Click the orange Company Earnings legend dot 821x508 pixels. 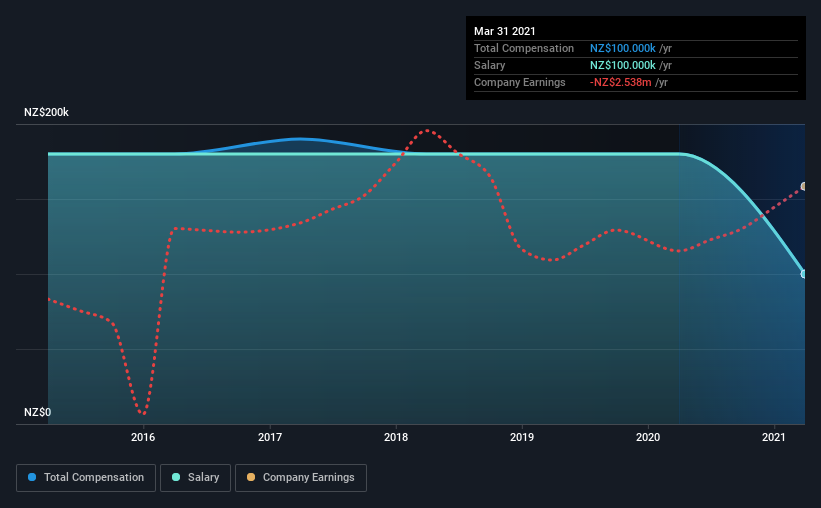pos(251,477)
